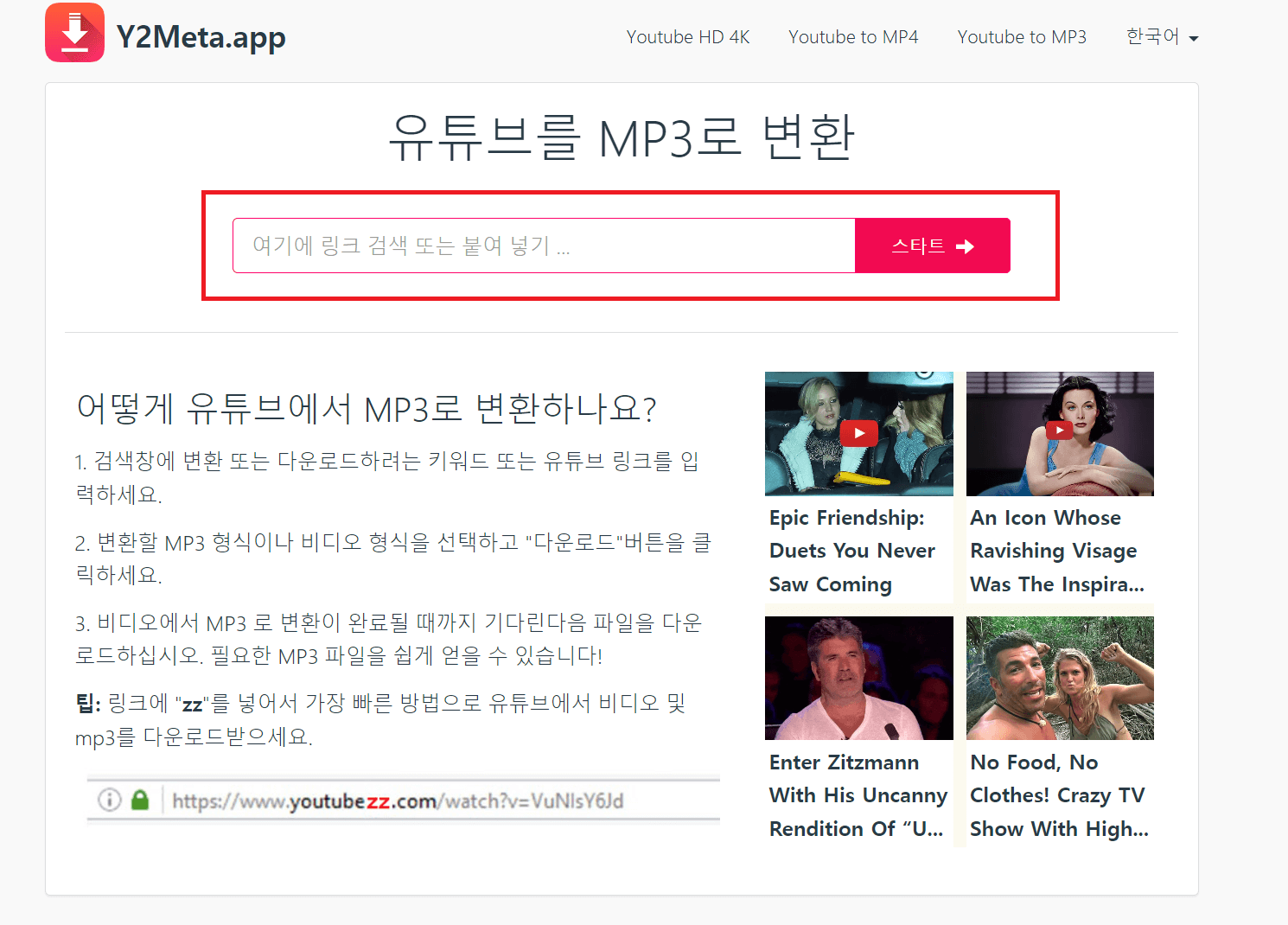Open 'Epic Friendship: Duets You Never Saw Coming' link

(x=852, y=551)
